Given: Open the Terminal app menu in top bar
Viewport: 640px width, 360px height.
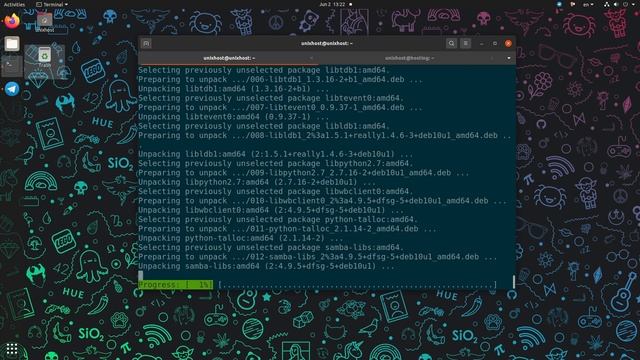Looking at the screenshot, I should coord(52,4).
